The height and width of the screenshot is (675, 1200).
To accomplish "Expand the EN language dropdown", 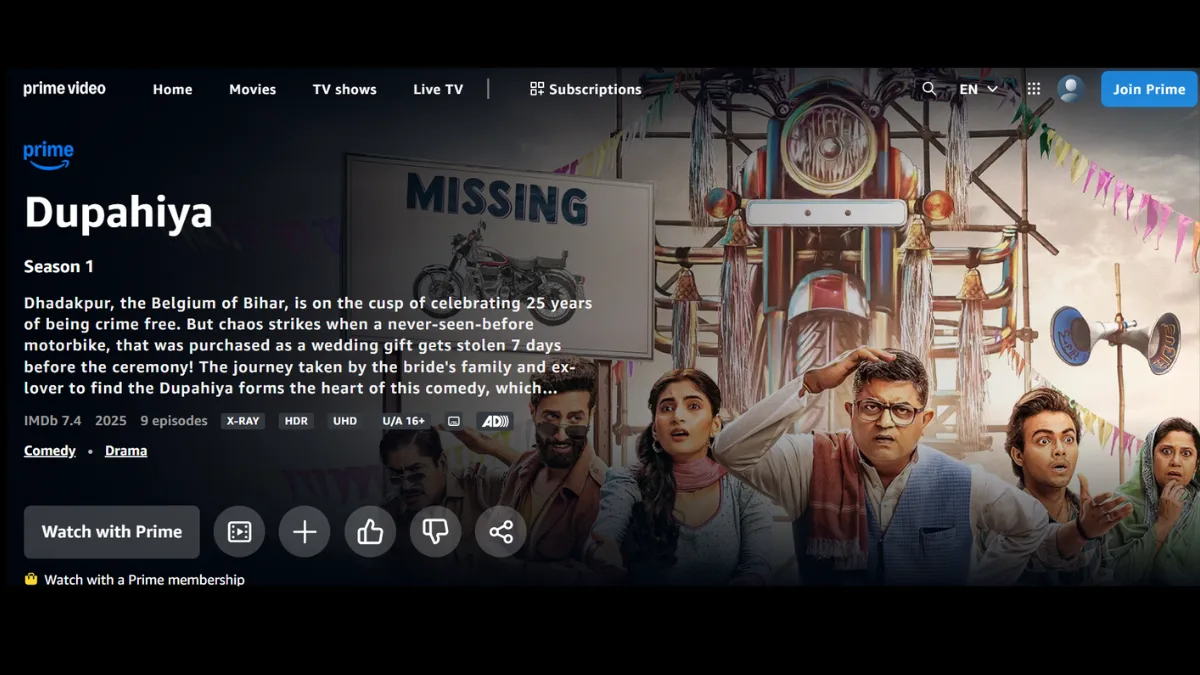I will tap(978, 89).
